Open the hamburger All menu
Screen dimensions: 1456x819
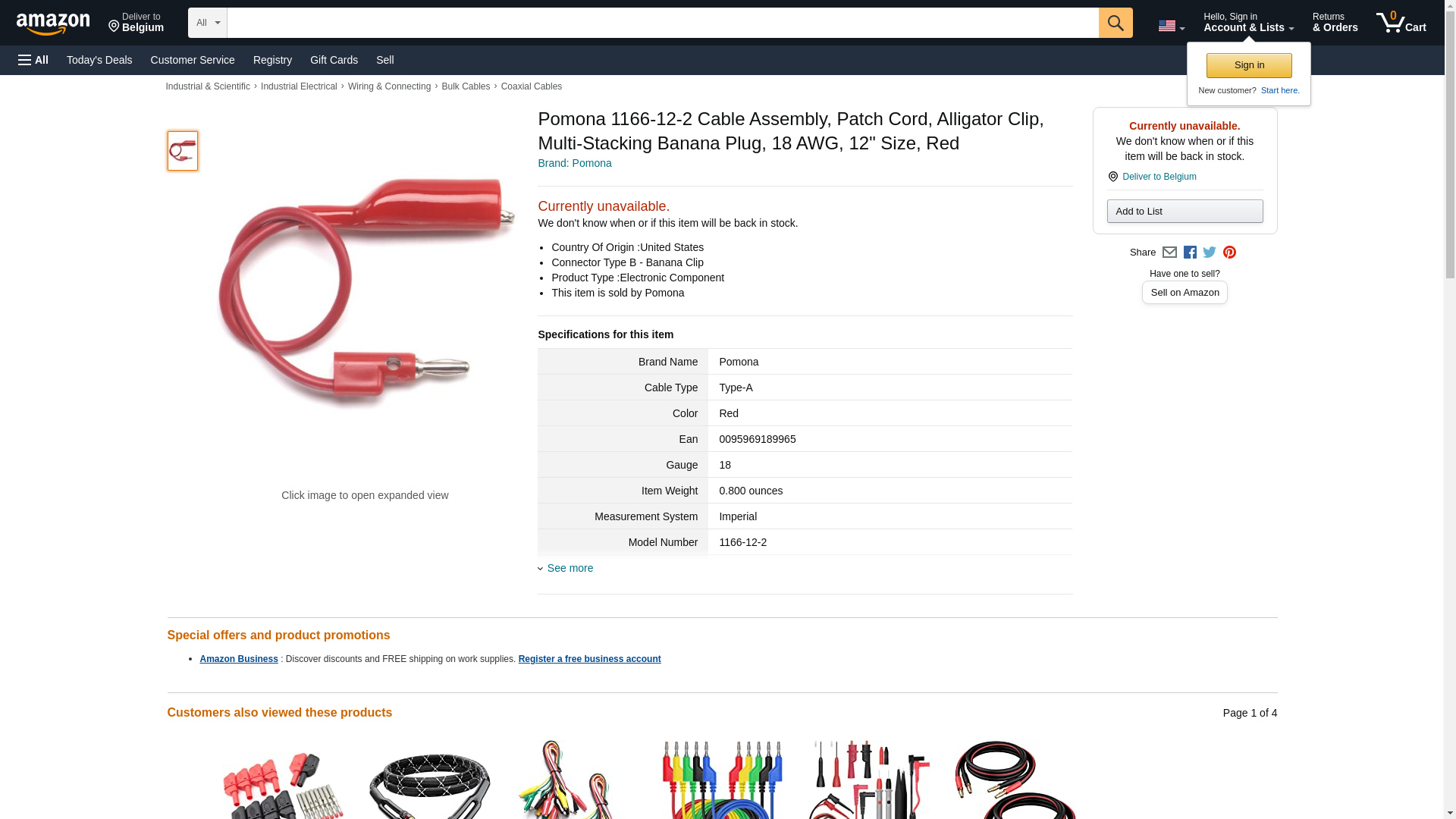pyautogui.click(x=33, y=60)
